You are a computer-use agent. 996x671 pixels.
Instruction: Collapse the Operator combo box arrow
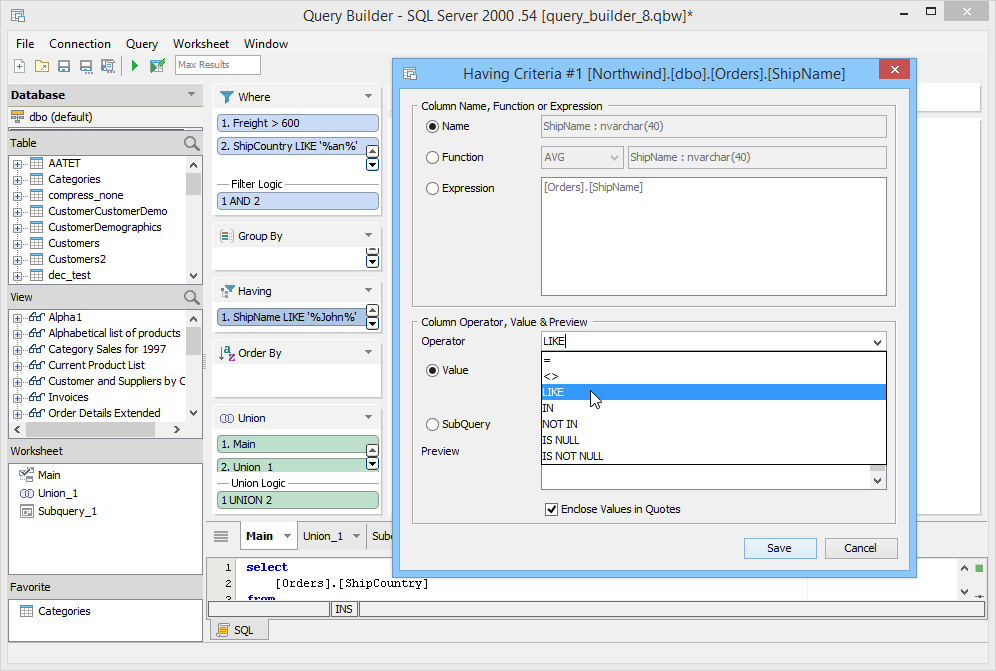(877, 342)
